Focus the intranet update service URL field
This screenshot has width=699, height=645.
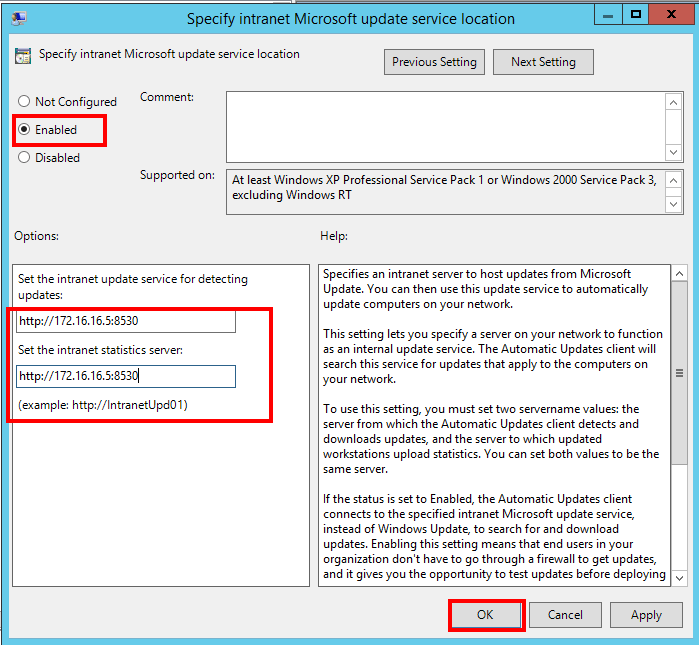click(x=126, y=321)
